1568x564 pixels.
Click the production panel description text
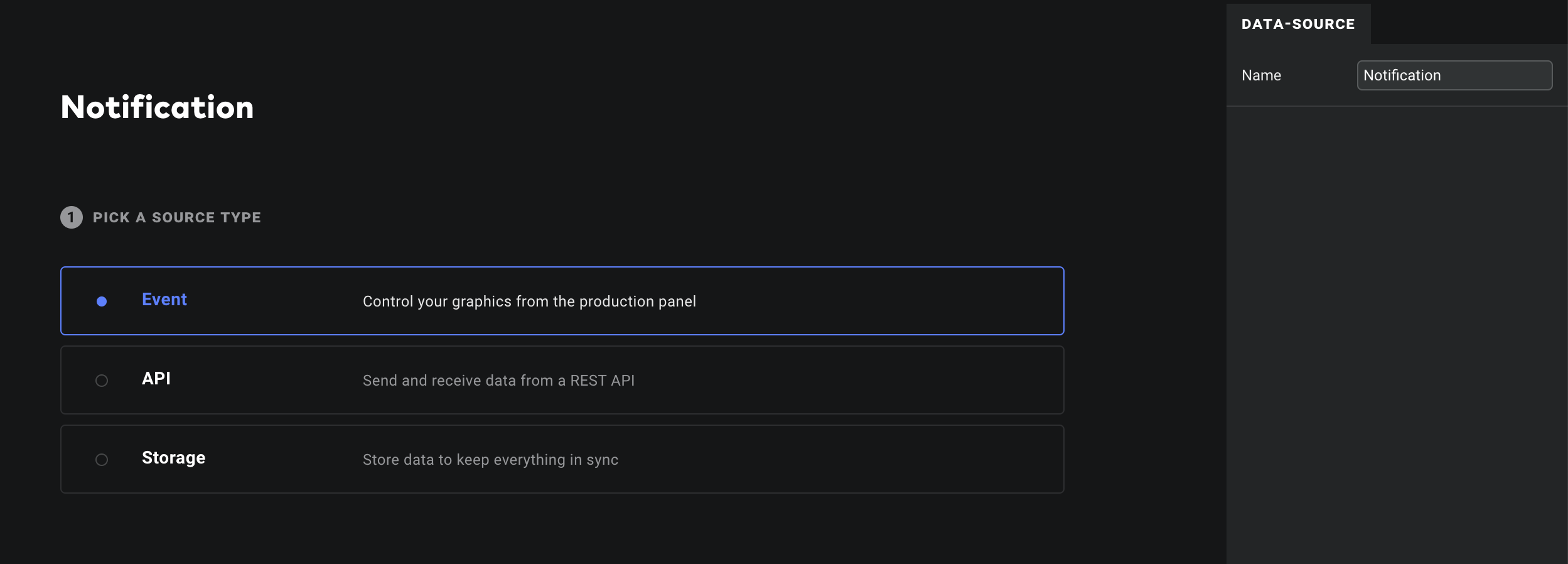tap(529, 301)
